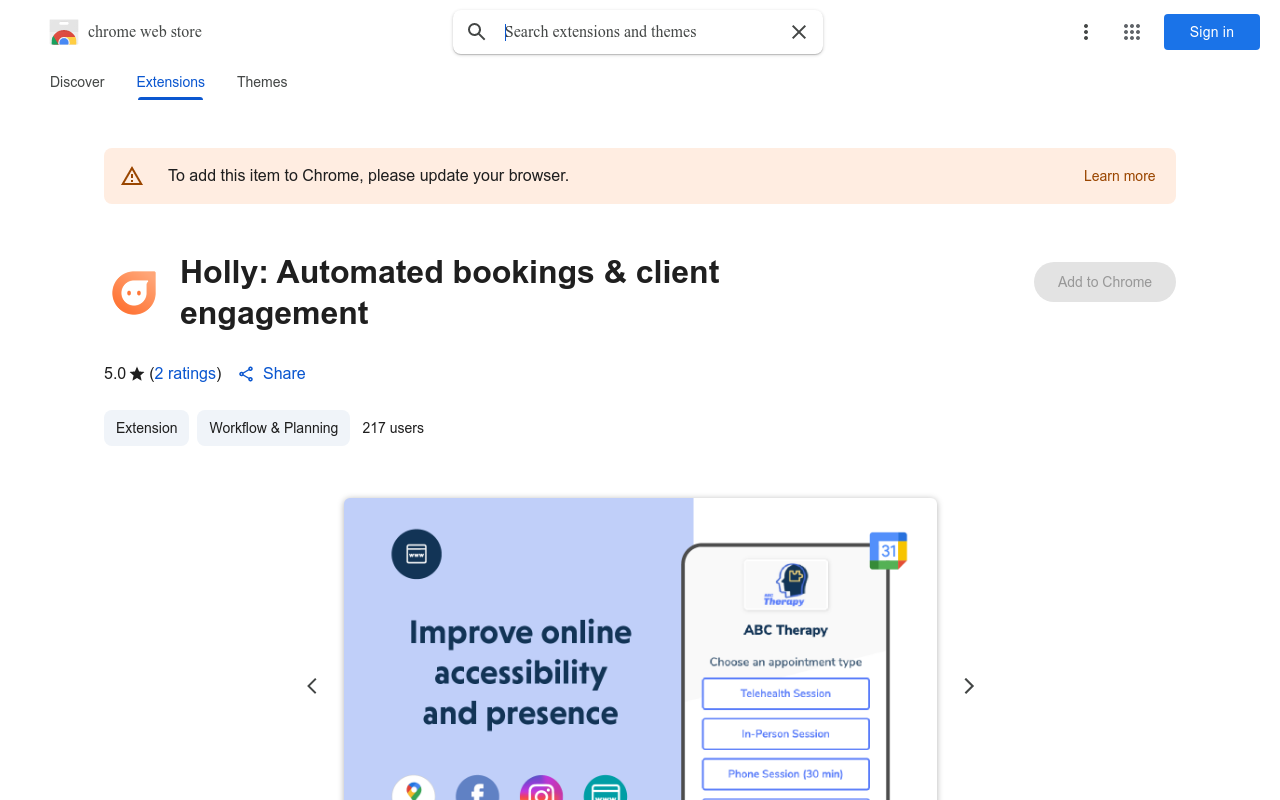Click the Google Calendar icon in slide
This screenshot has width=1280, height=800.
pos(888,551)
